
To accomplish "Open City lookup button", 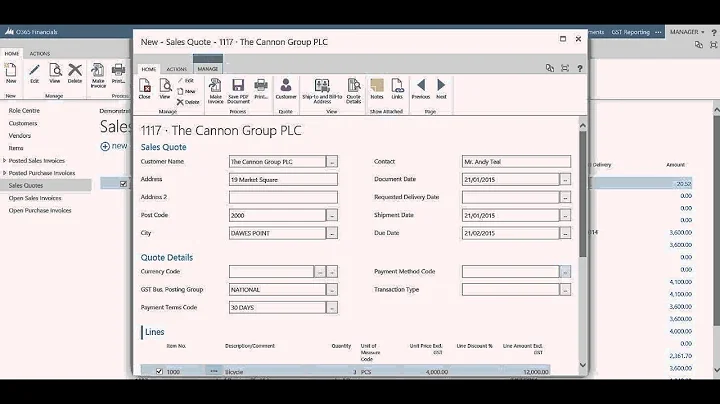I will (332, 233).
